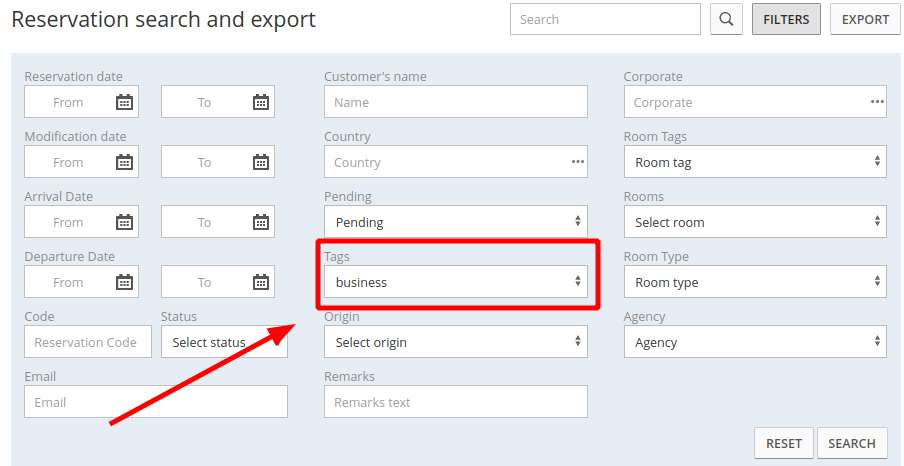This screenshot has height=466, width=904.
Task: Open Modification date From calendar icon
Action: click(x=125, y=162)
